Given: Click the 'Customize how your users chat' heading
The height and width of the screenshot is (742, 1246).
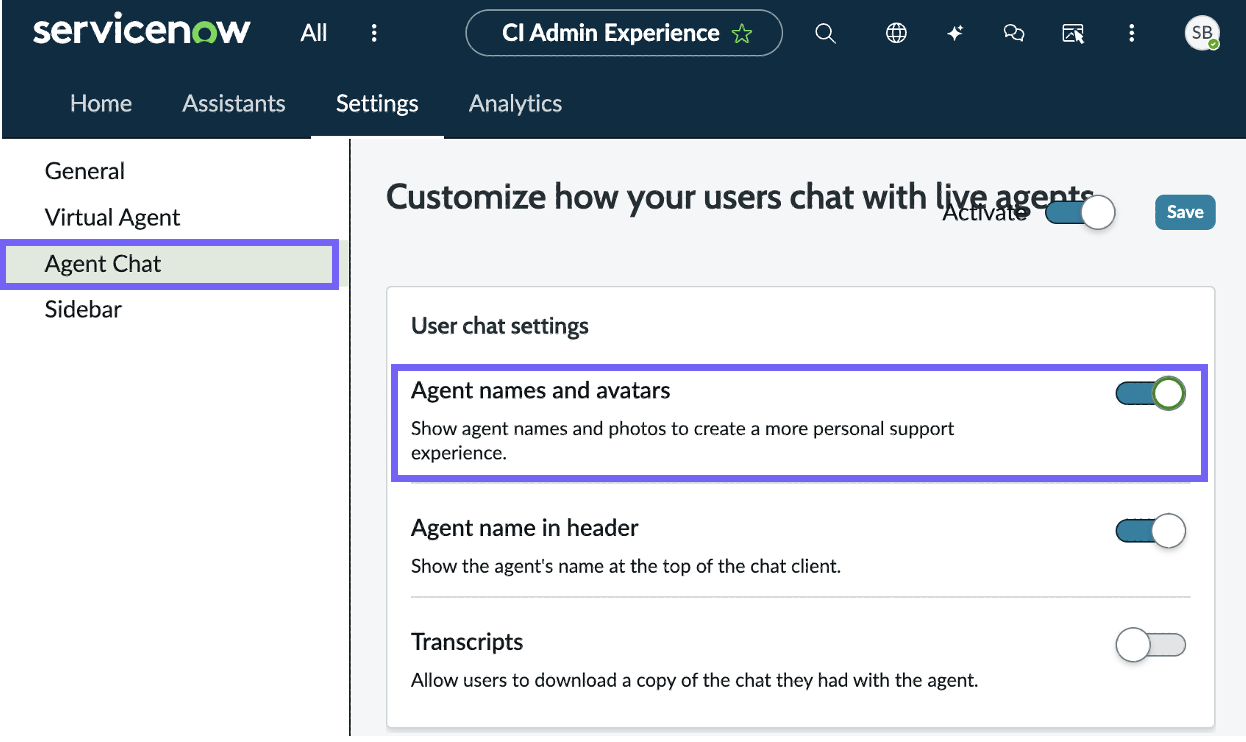Looking at the screenshot, I should point(740,197).
